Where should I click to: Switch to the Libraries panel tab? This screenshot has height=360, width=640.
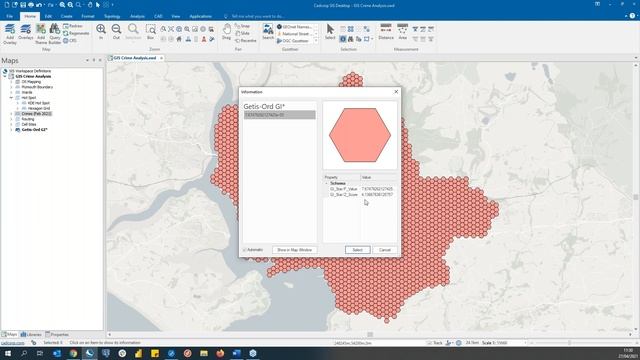(x=31, y=334)
